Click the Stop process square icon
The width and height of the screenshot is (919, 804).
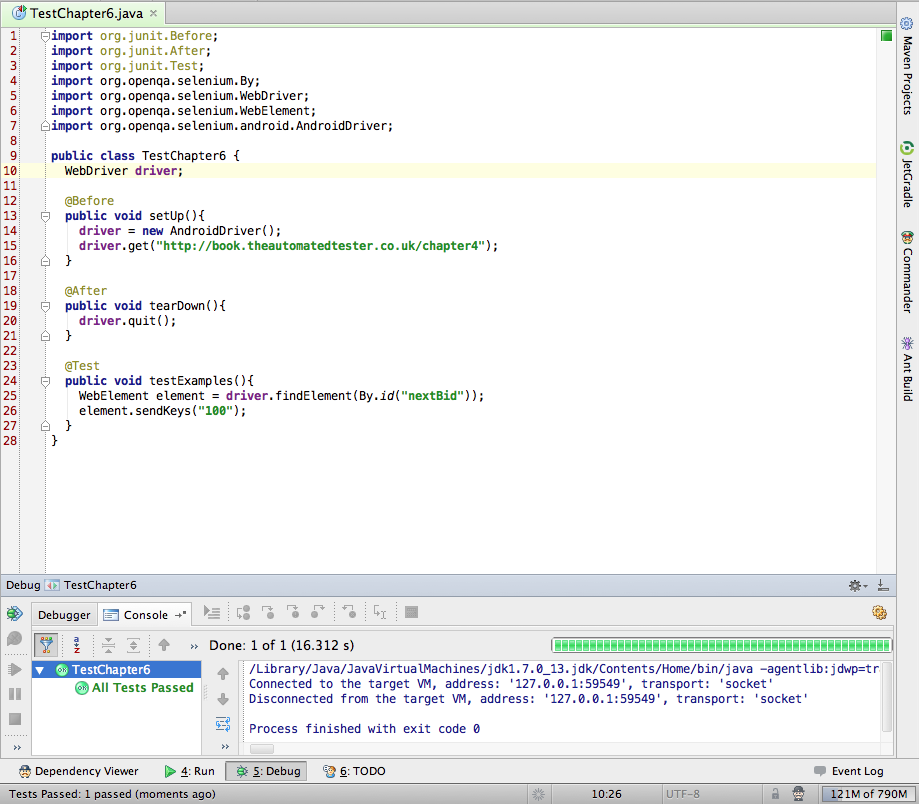click(x=14, y=720)
